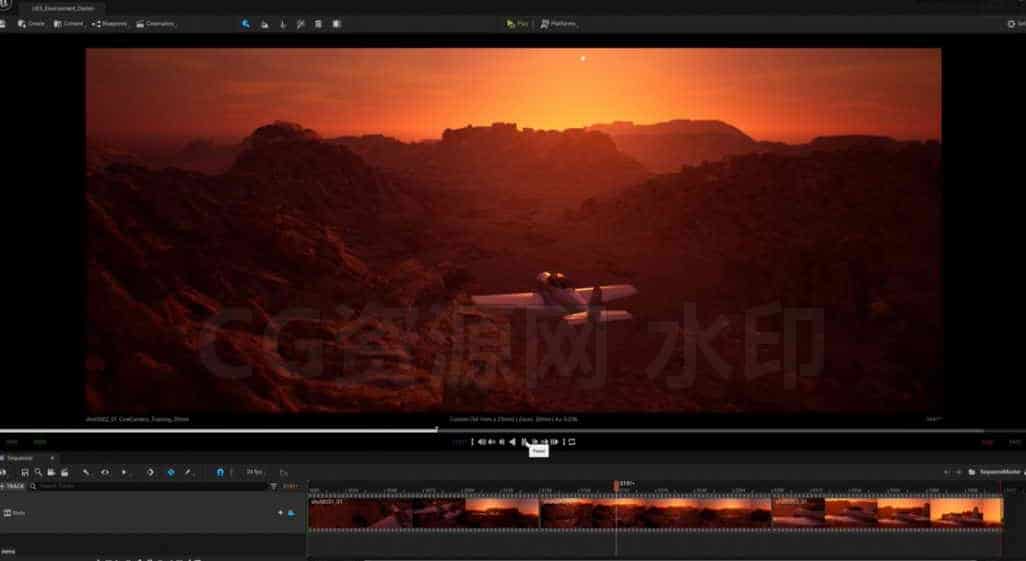Switch to Mesh Paint mode icon
The height and width of the screenshot is (561, 1026).
point(300,24)
